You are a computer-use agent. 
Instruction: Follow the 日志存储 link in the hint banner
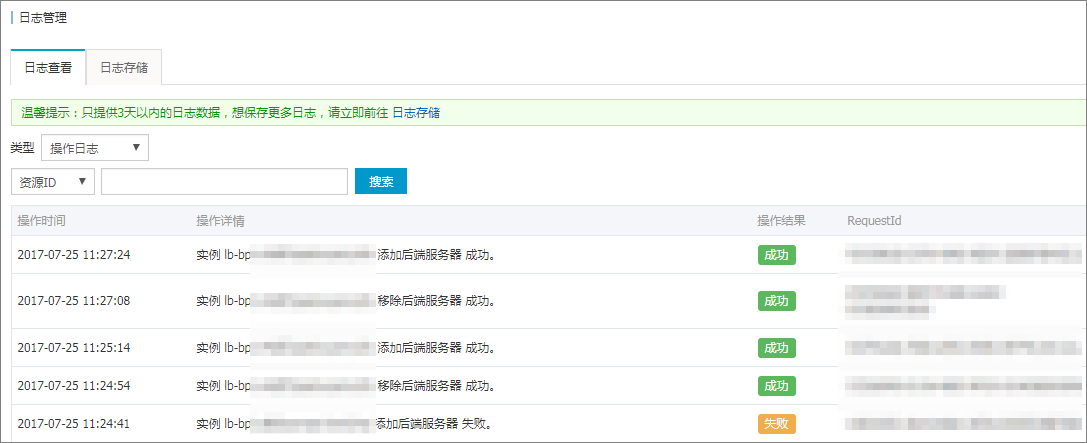click(x=415, y=113)
